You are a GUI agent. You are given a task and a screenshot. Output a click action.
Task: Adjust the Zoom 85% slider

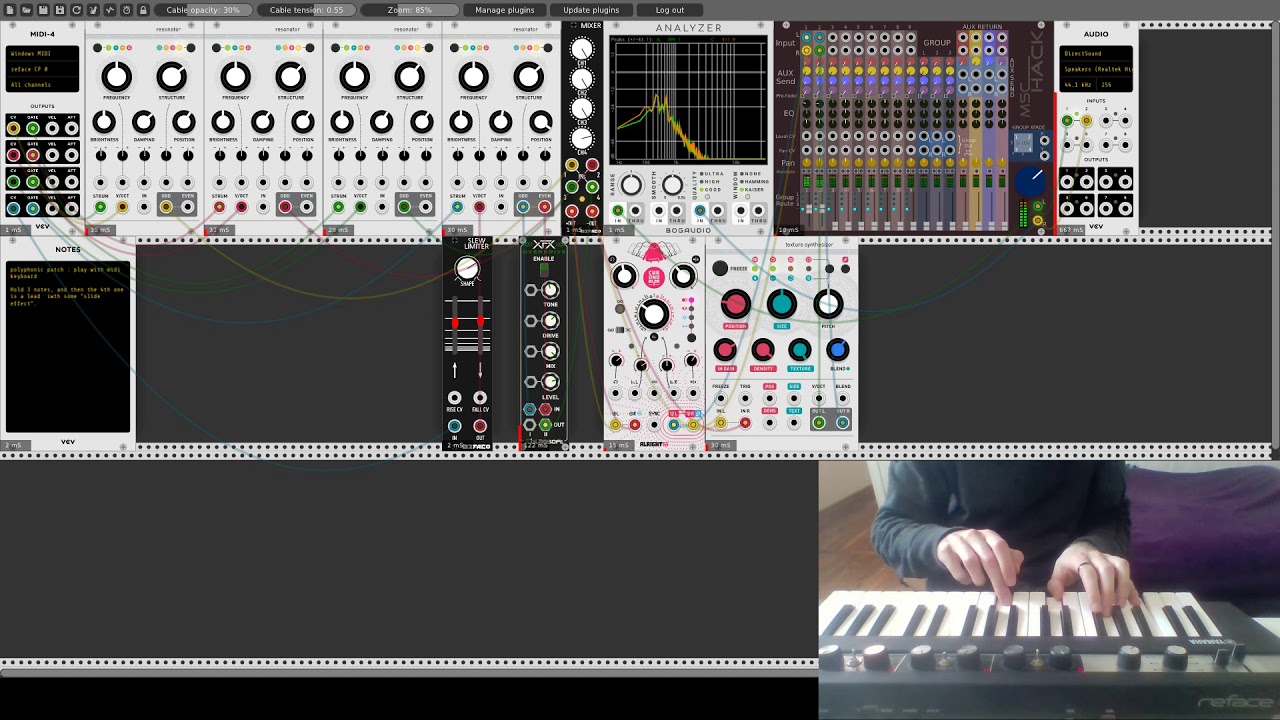[x=410, y=10]
